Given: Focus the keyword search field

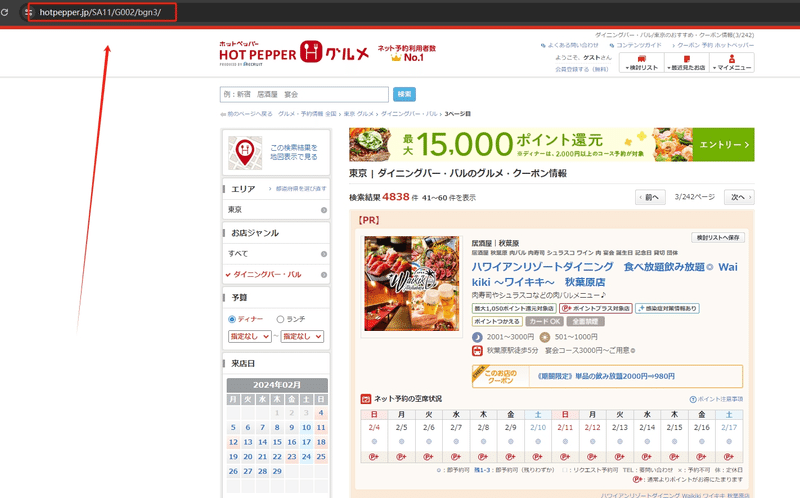Looking at the screenshot, I should tap(304, 94).
